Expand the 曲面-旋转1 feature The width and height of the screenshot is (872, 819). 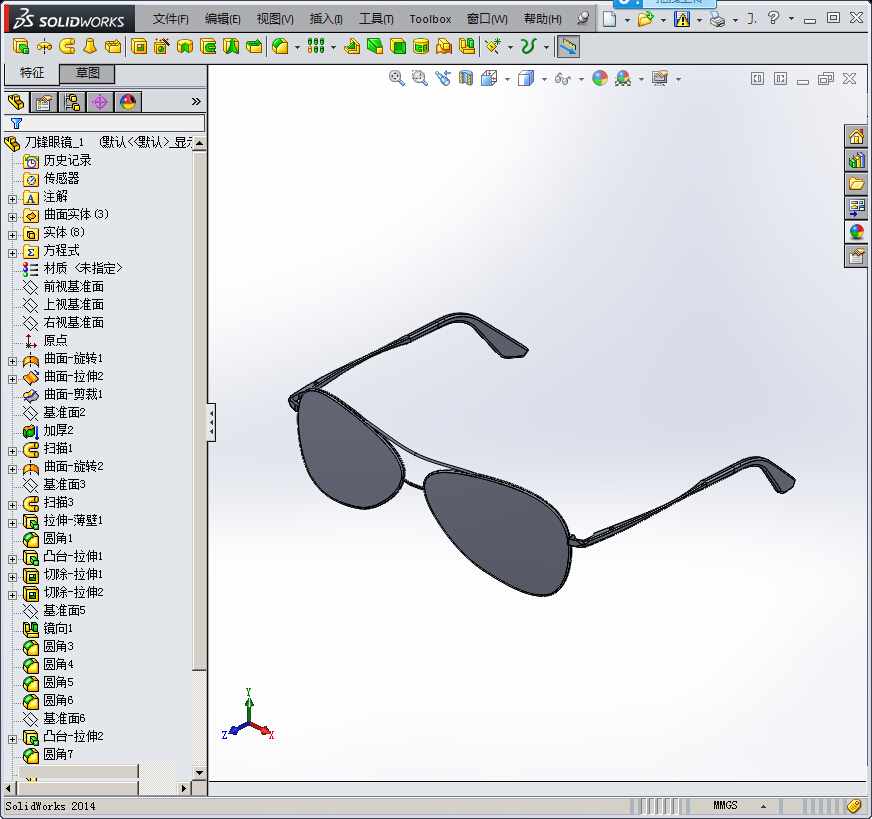[x=12, y=361]
